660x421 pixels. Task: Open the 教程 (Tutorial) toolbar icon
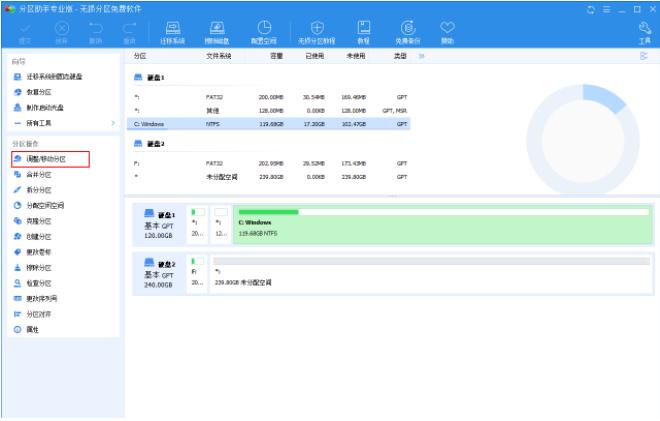[363, 32]
